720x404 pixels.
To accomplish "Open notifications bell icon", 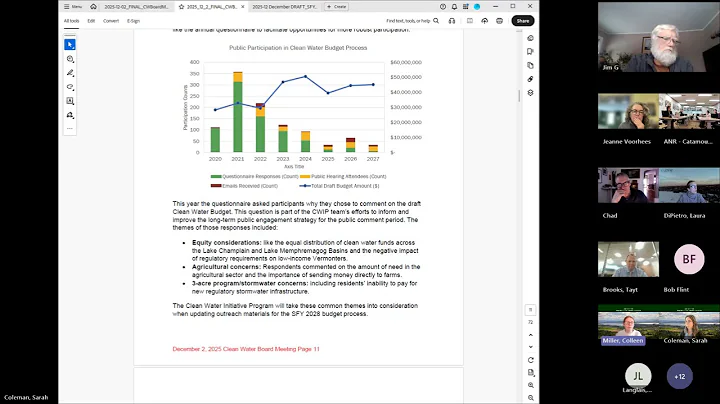I will pos(454,6).
